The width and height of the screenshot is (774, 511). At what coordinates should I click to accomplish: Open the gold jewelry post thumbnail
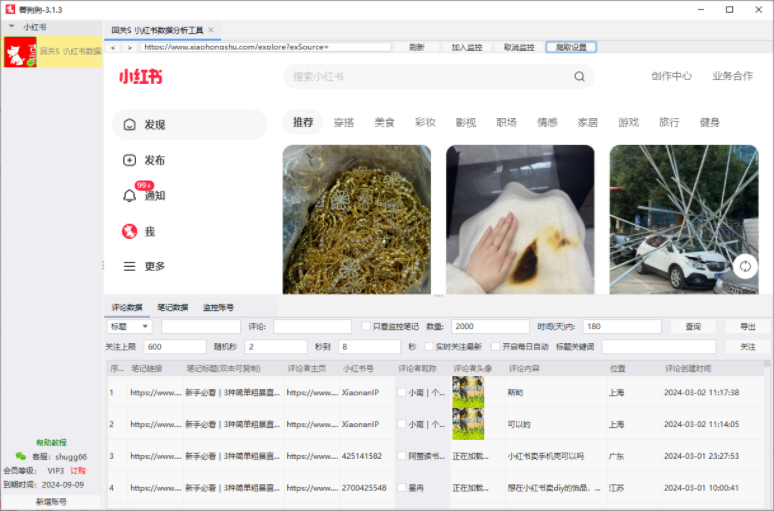pyautogui.click(x=356, y=219)
